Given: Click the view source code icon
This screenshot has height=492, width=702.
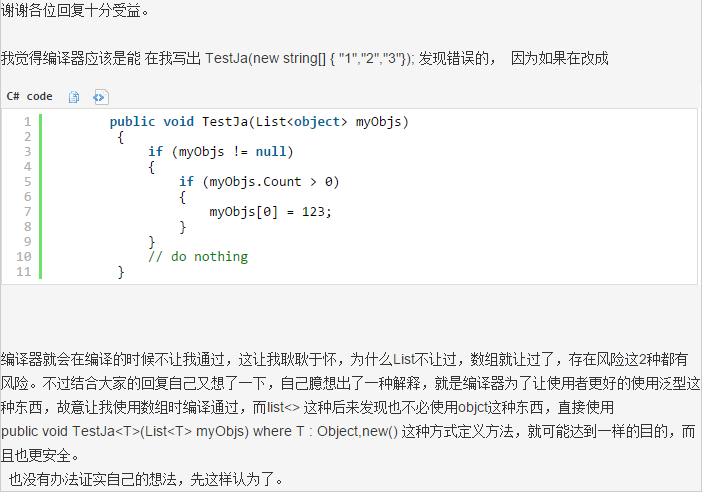Looking at the screenshot, I should pos(99,97).
